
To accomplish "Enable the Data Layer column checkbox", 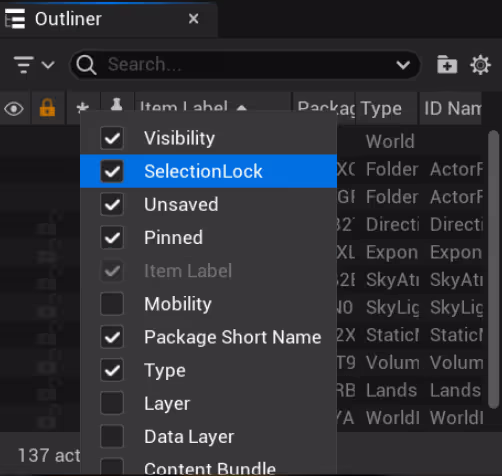I will (x=112, y=437).
